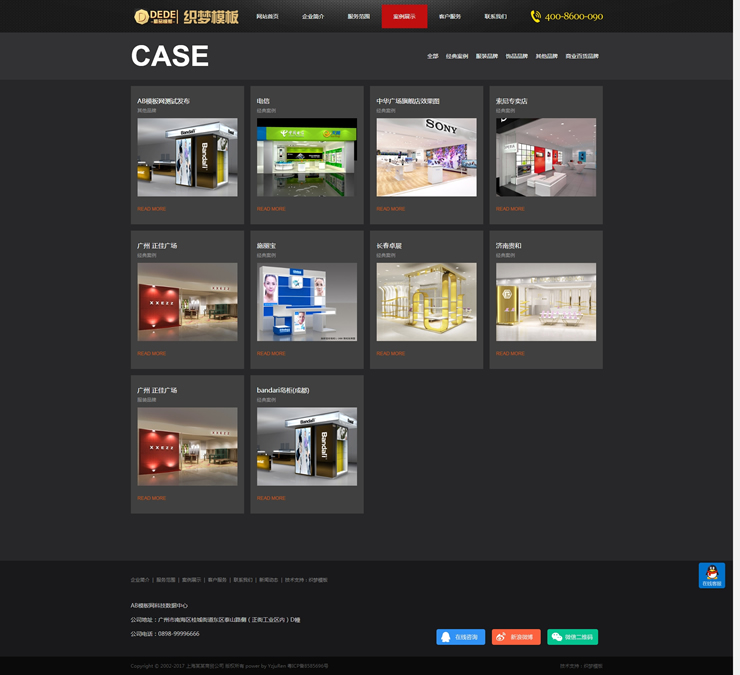Open the 网站首页 nav menu item
Viewport: 740px width, 675px height.
267,16
